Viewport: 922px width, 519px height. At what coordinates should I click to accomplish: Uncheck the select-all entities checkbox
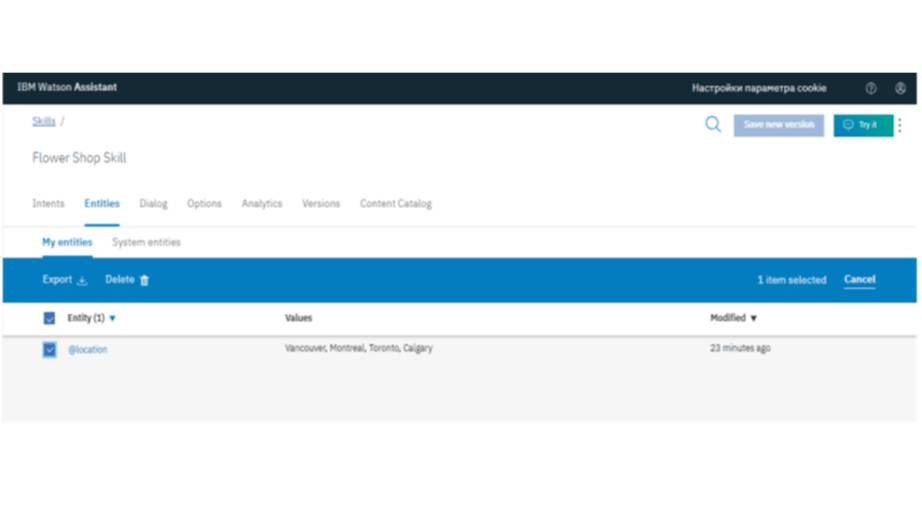pyautogui.click(x=49, y=319)
